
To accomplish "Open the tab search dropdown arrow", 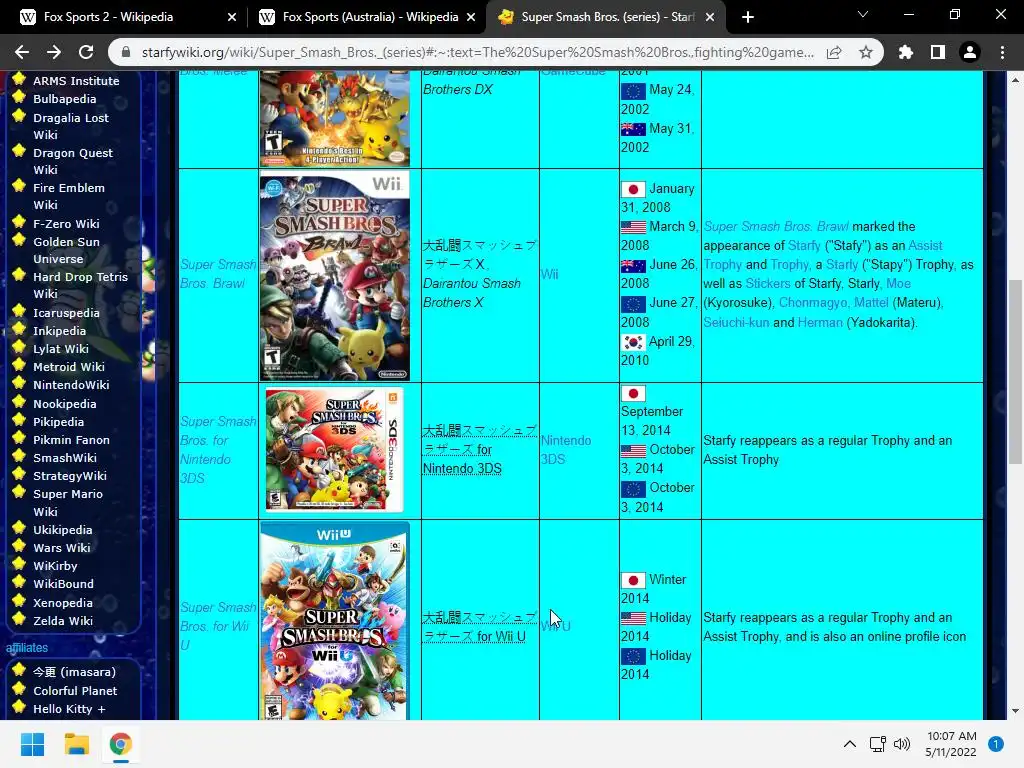I will (863, 14).
